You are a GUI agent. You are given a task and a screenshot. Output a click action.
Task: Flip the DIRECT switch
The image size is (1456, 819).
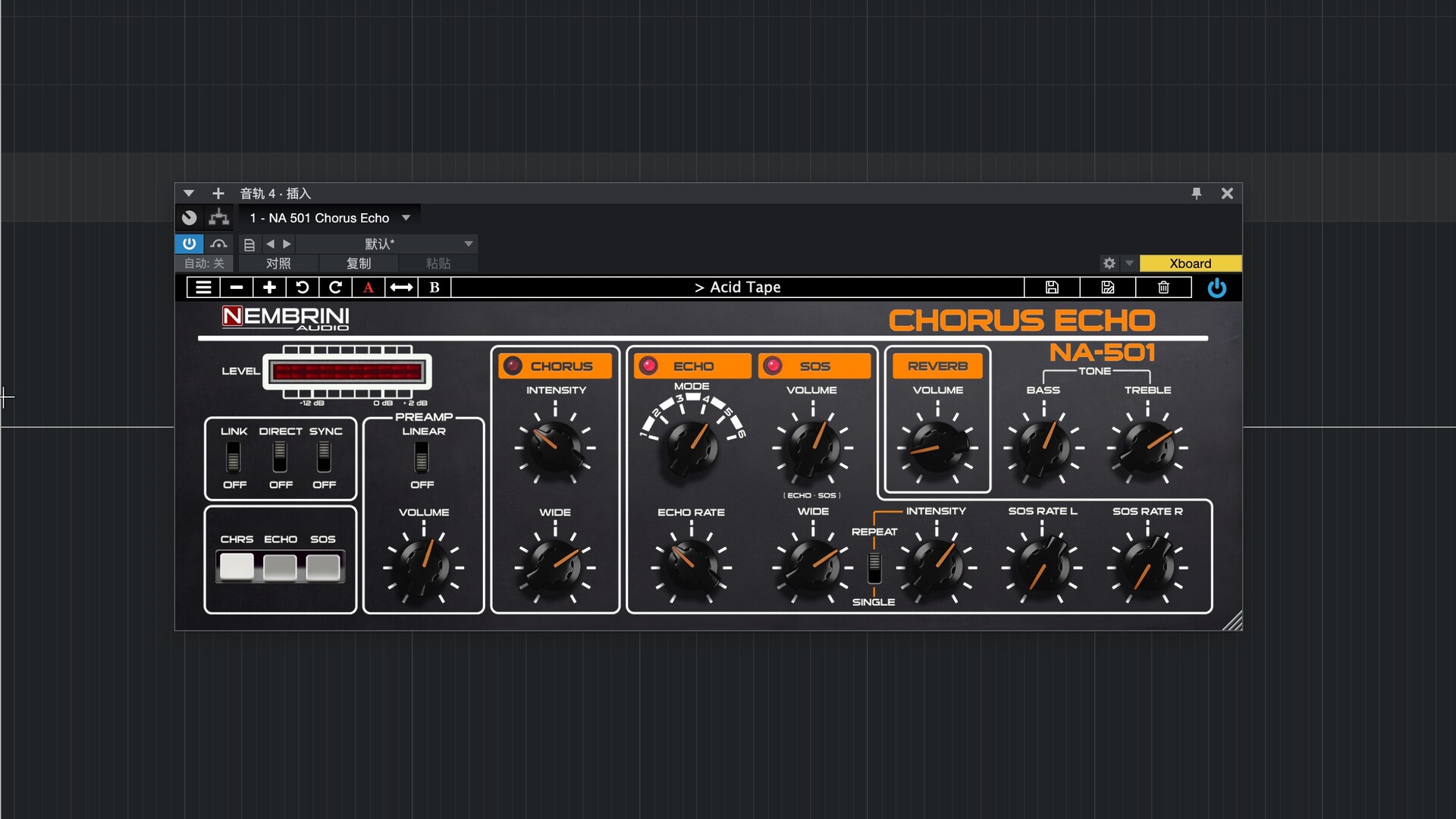pos(280,457)
